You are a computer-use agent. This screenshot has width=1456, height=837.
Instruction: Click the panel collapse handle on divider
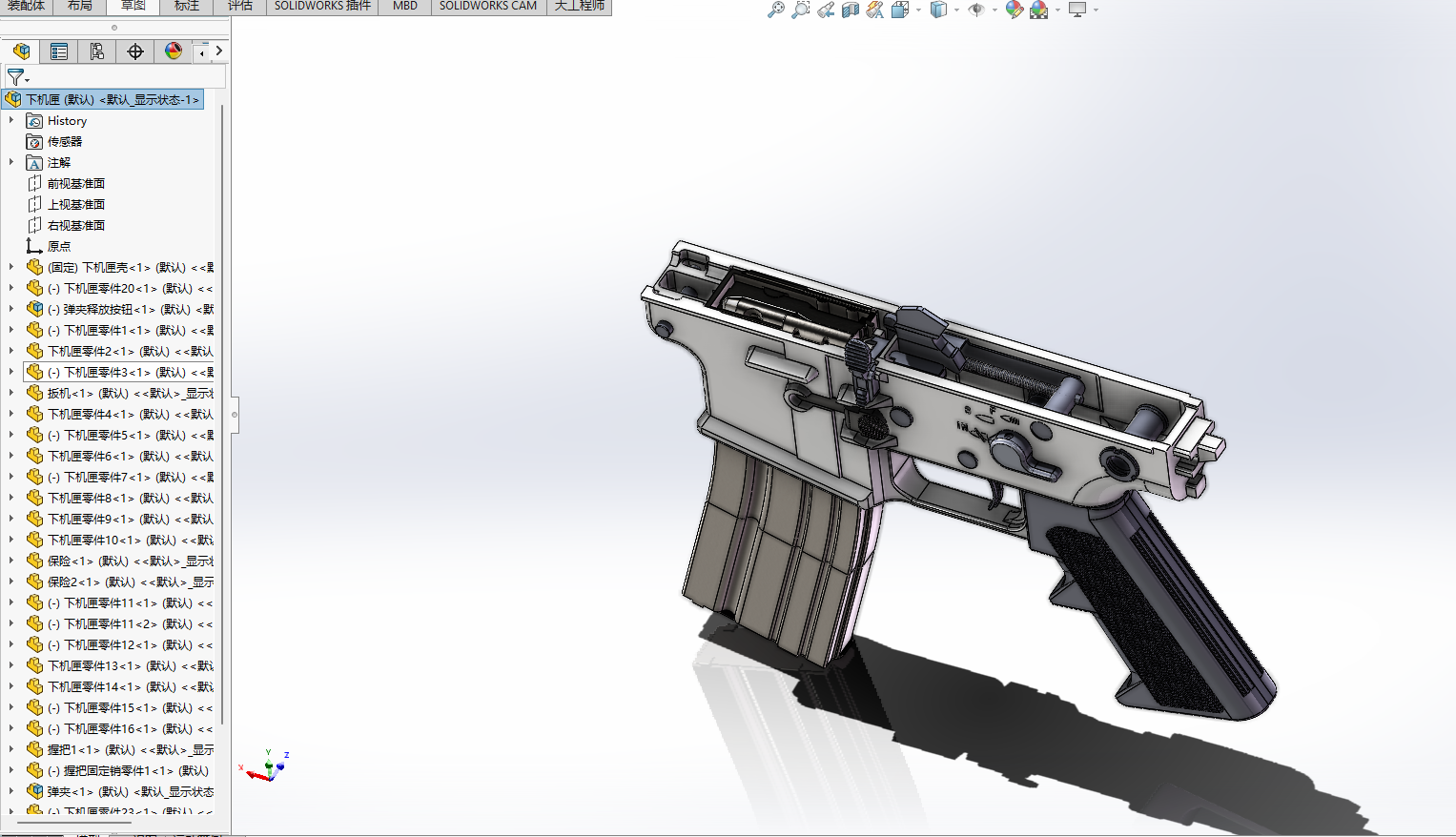[x=235, y=414]
